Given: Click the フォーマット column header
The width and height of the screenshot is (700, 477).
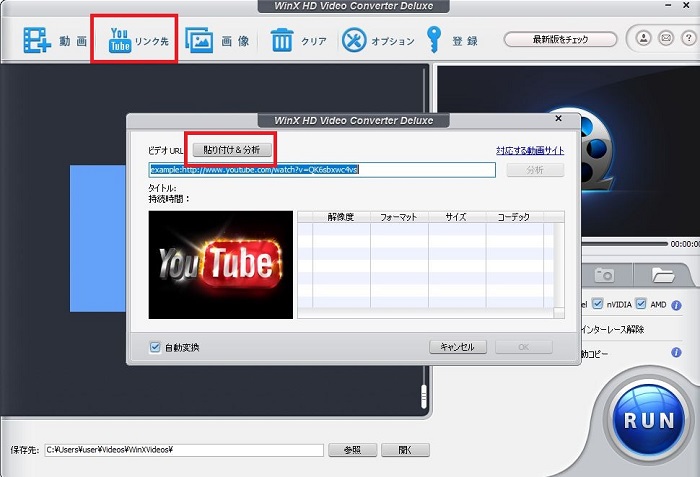Looking at the screenshot, I should [399, 217].
